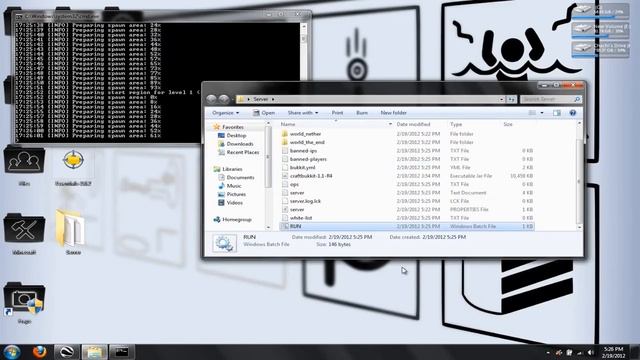Screen dimensions: 640x360
Task: Toggle the preview pane button
Action: [x=557, y=113]
